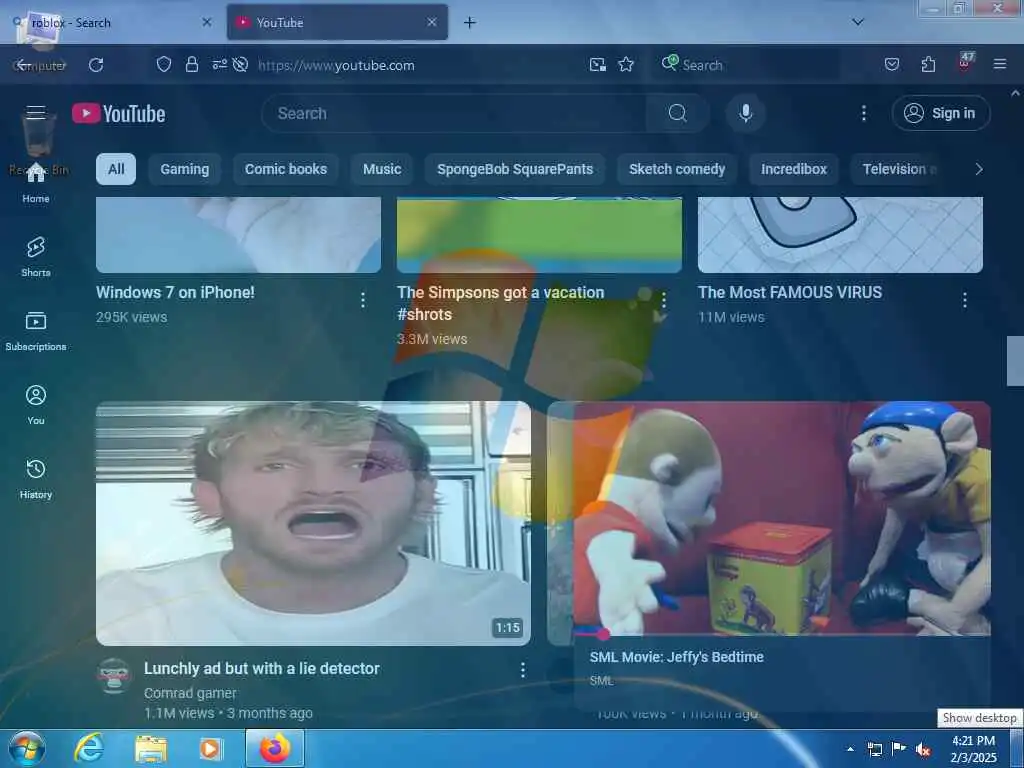Open picture-in-picture icon in address bar
Image resolution: width=1024 pixels, height=768 pixels.
click(597, 65)
